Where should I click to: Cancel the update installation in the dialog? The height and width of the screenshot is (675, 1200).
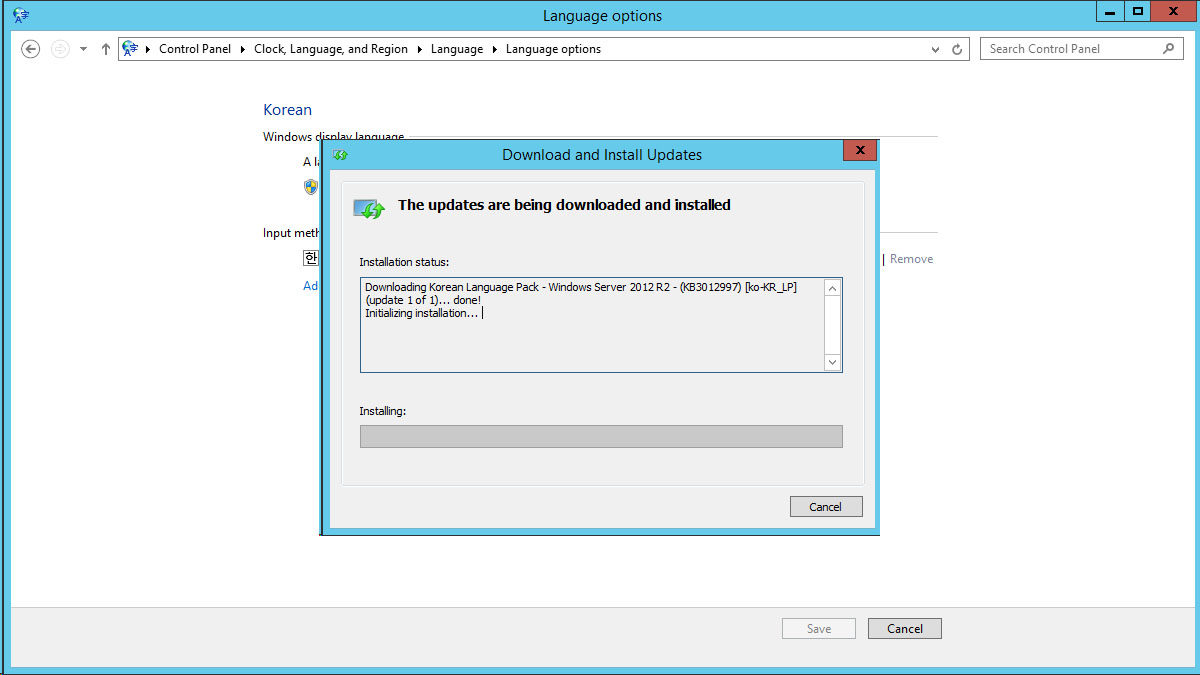(826, 507)
